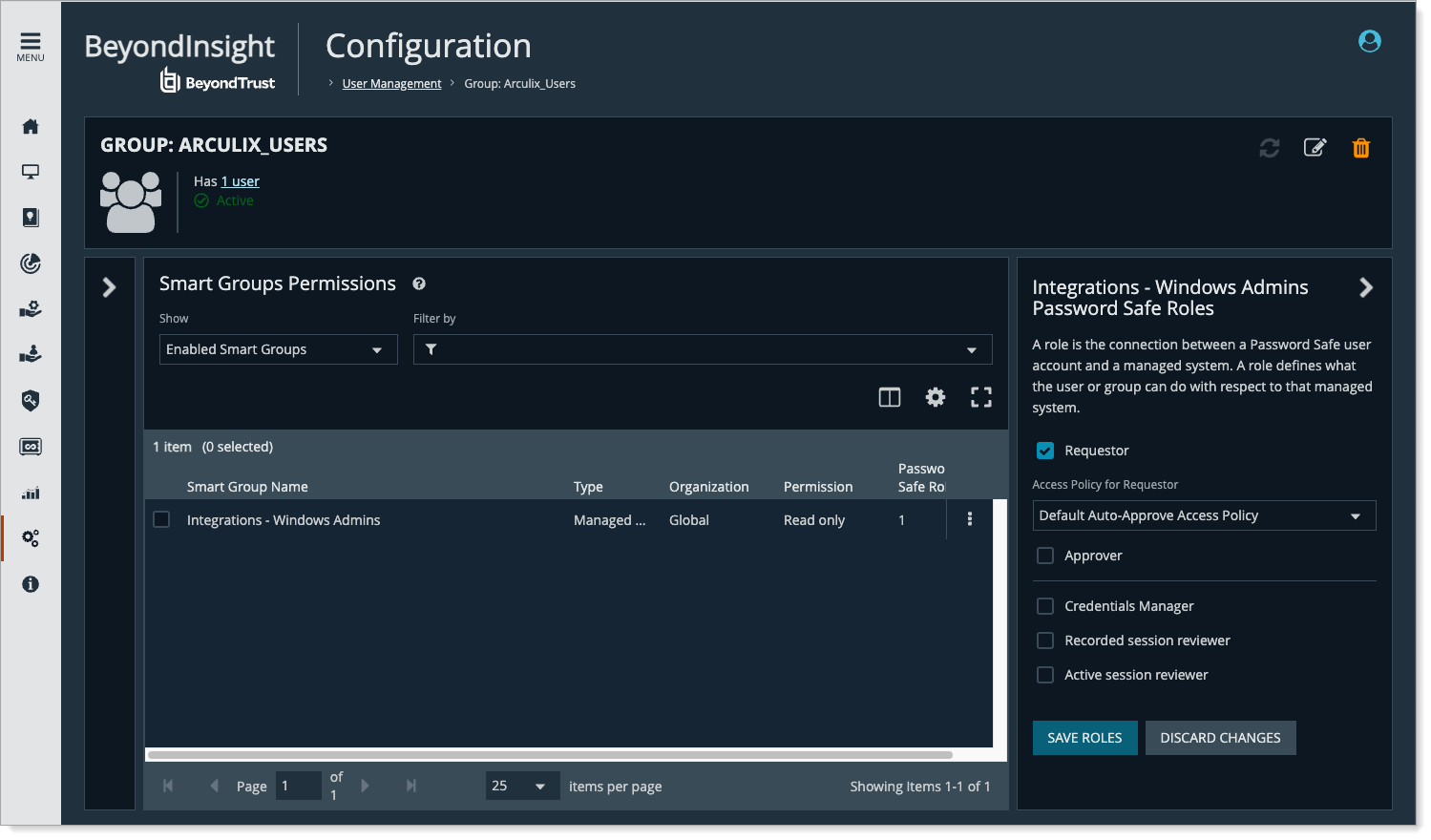Open row actions for Integrations - Windows Admins

(x=970, y=519)
